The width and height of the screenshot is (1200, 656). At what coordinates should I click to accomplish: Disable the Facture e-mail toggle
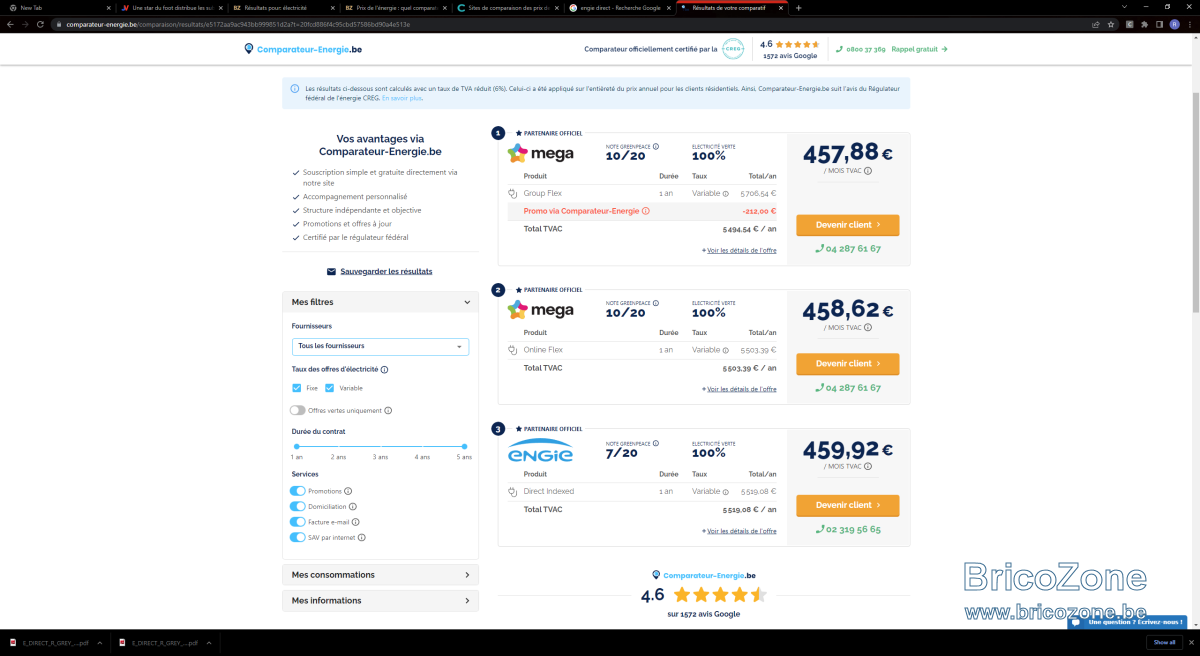click(x=297, y=522)
